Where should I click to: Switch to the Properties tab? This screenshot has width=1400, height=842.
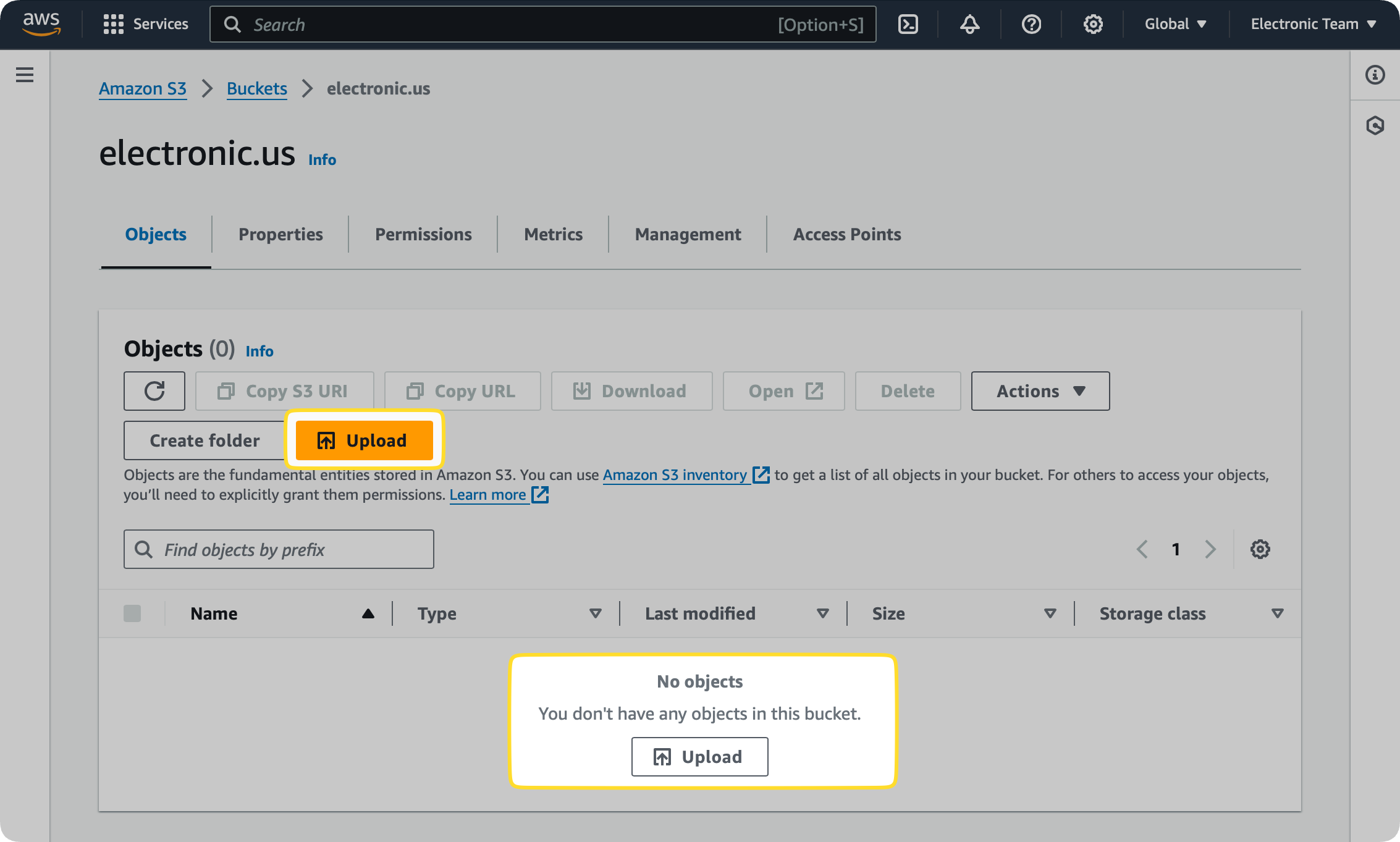coord(280,233)
